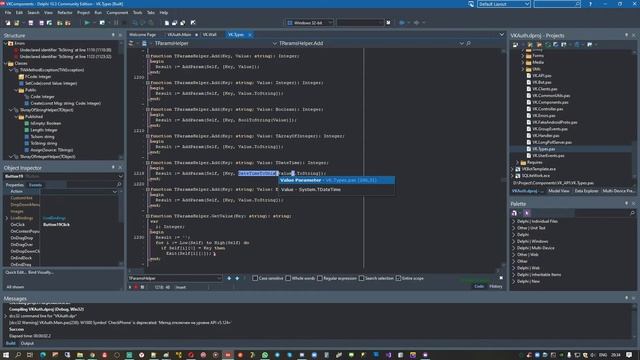640x360 pixels.
Task: Click the Pause button in the toolbar
Action: tap(116, 23)
